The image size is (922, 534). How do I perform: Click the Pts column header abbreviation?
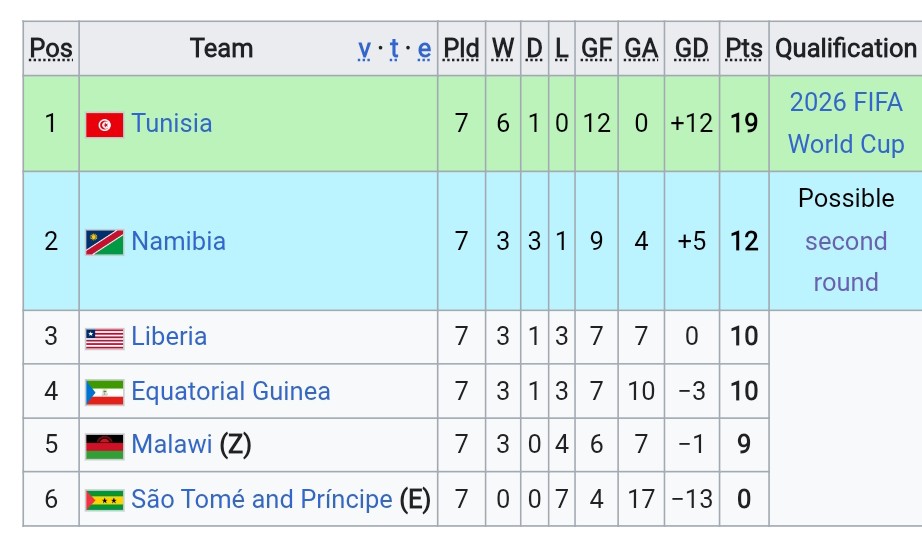(x=744, y=49)
